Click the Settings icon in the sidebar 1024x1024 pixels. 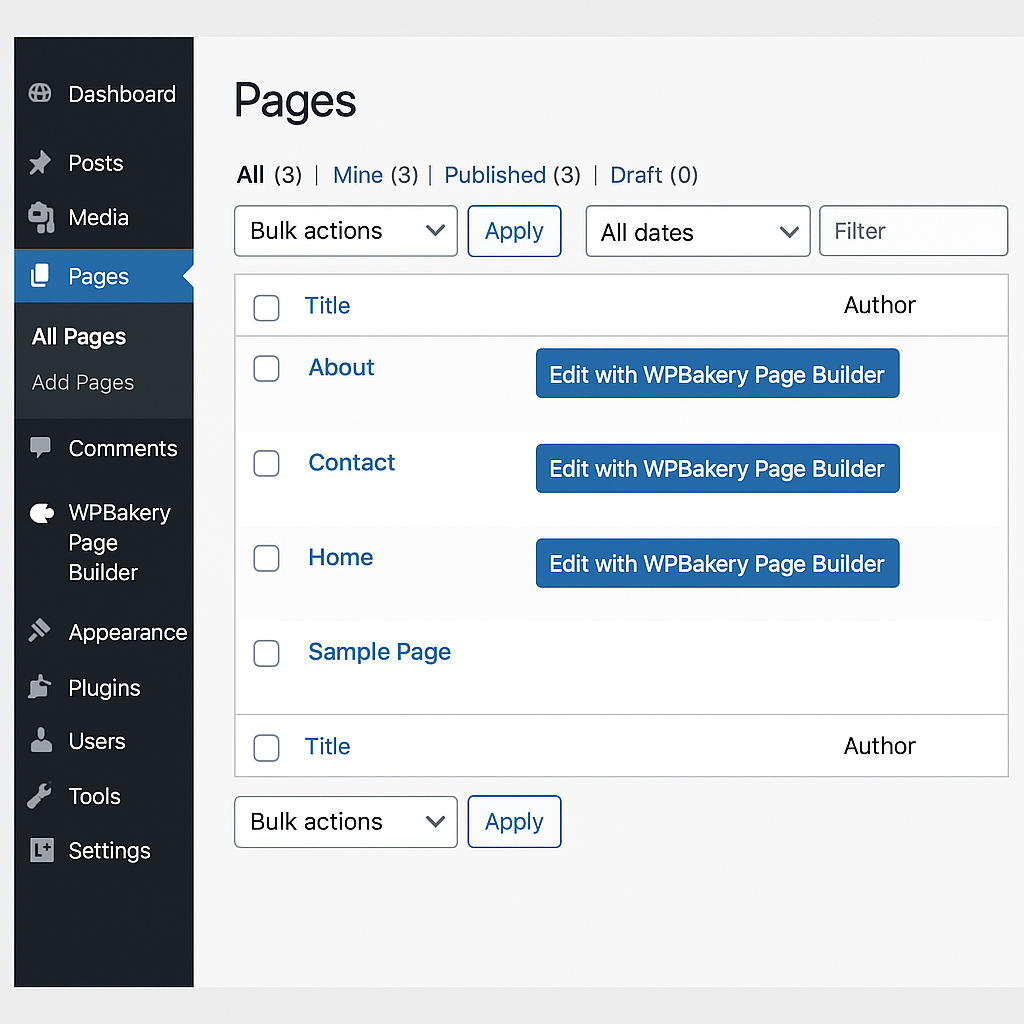[x=42, y=850]
